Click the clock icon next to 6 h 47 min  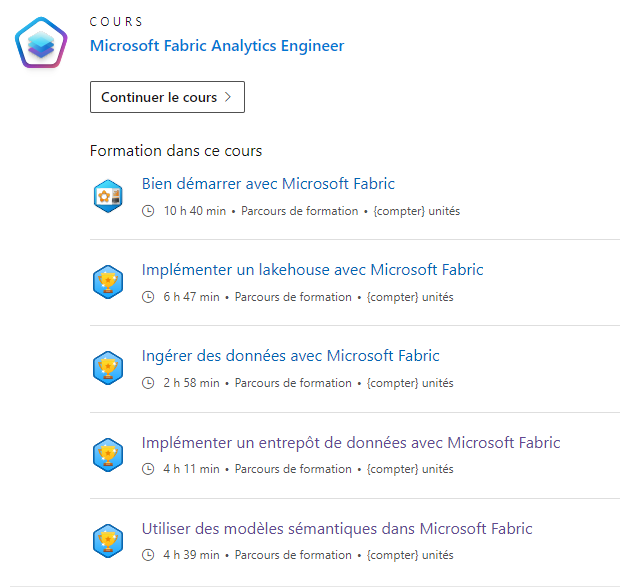(148, 297)
